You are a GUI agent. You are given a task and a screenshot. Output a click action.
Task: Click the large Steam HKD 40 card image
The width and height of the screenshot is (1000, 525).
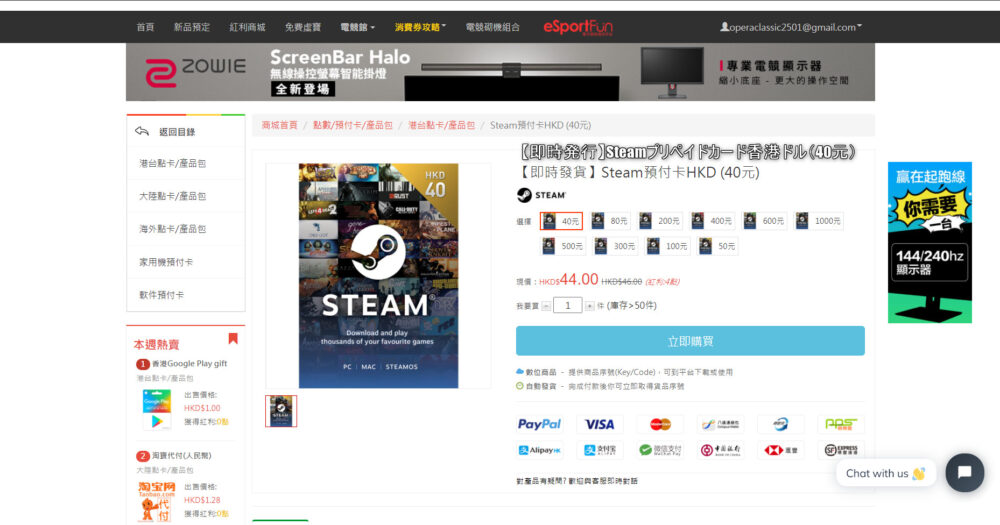[378, 276]
